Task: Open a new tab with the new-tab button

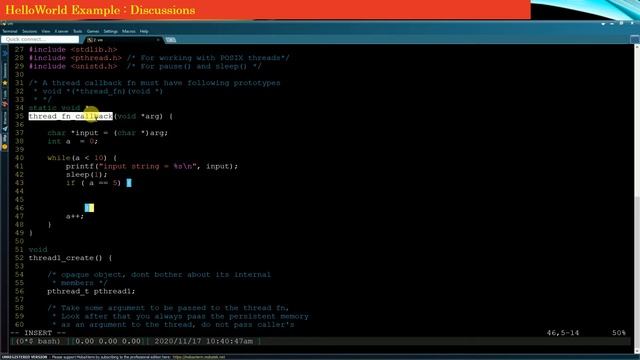Action: [171, 40]
